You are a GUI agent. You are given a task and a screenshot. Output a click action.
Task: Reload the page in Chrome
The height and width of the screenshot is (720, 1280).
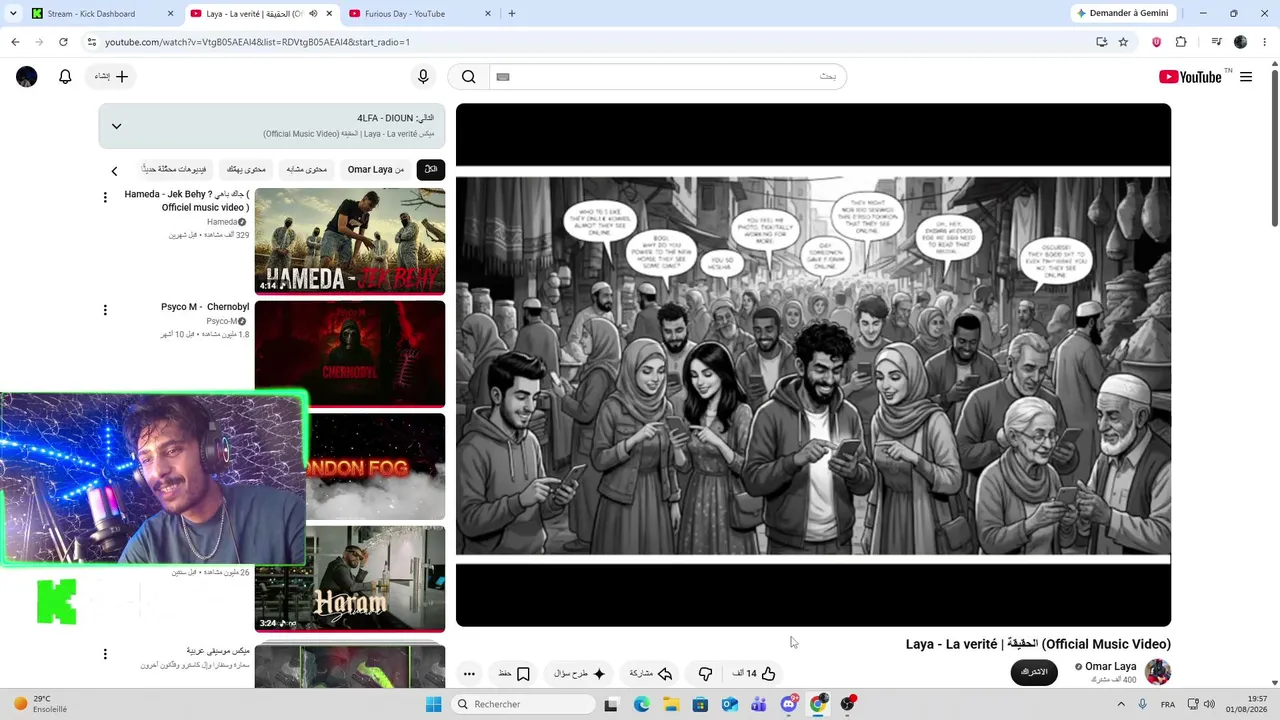click(63, 42)
